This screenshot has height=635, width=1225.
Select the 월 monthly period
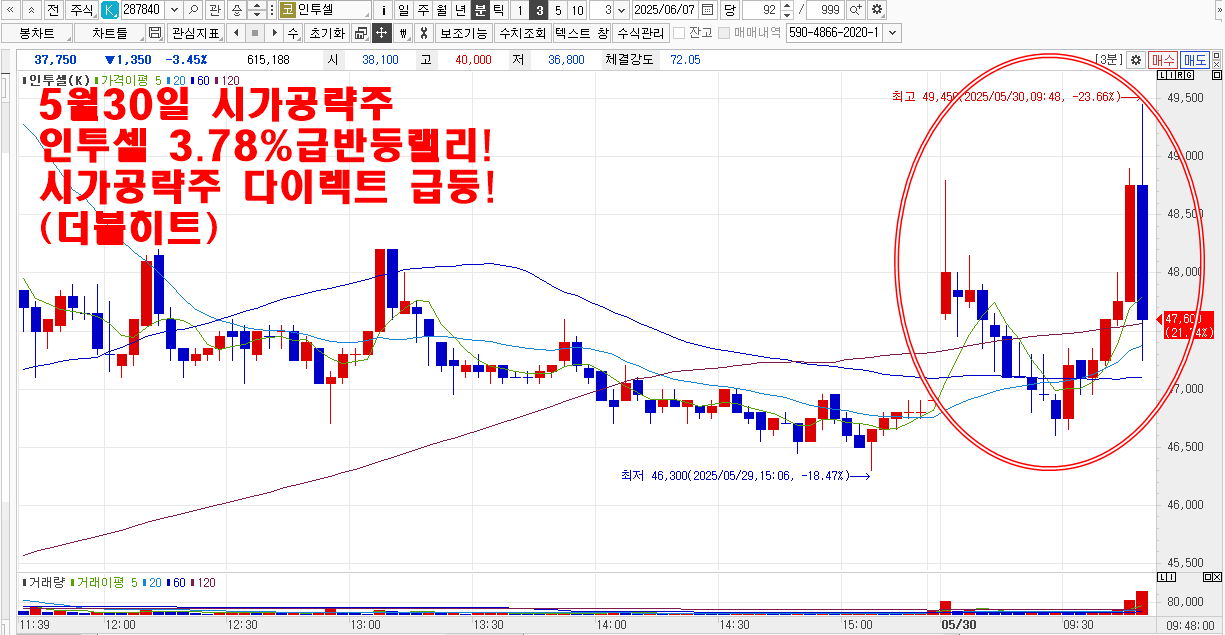tap(441, 10)
